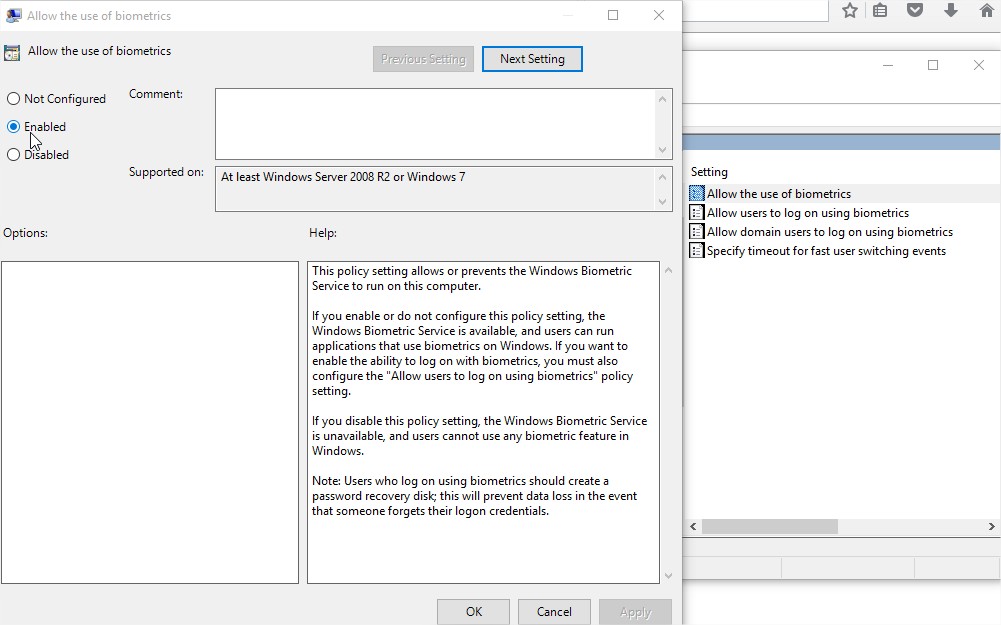Click the biometrics icon in the dialog title bar
The width and height of the screenshot is (1001, 625).
pos(14,14)
